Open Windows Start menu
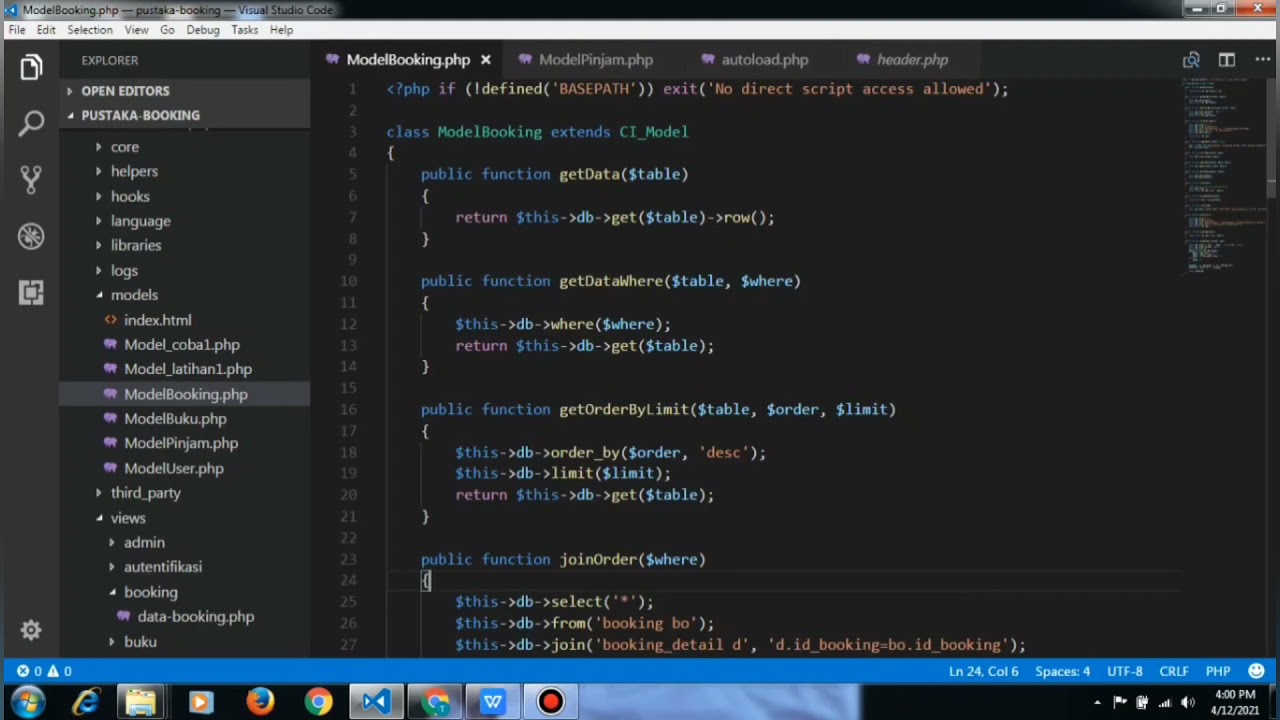The width and height of the screenshot is (1280, 720). (28, 702)
